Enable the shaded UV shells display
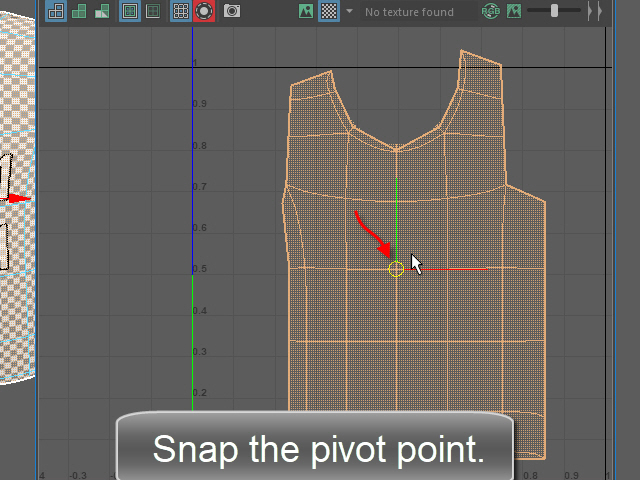This screenshot has height=480, width=640. coord(79,12)
